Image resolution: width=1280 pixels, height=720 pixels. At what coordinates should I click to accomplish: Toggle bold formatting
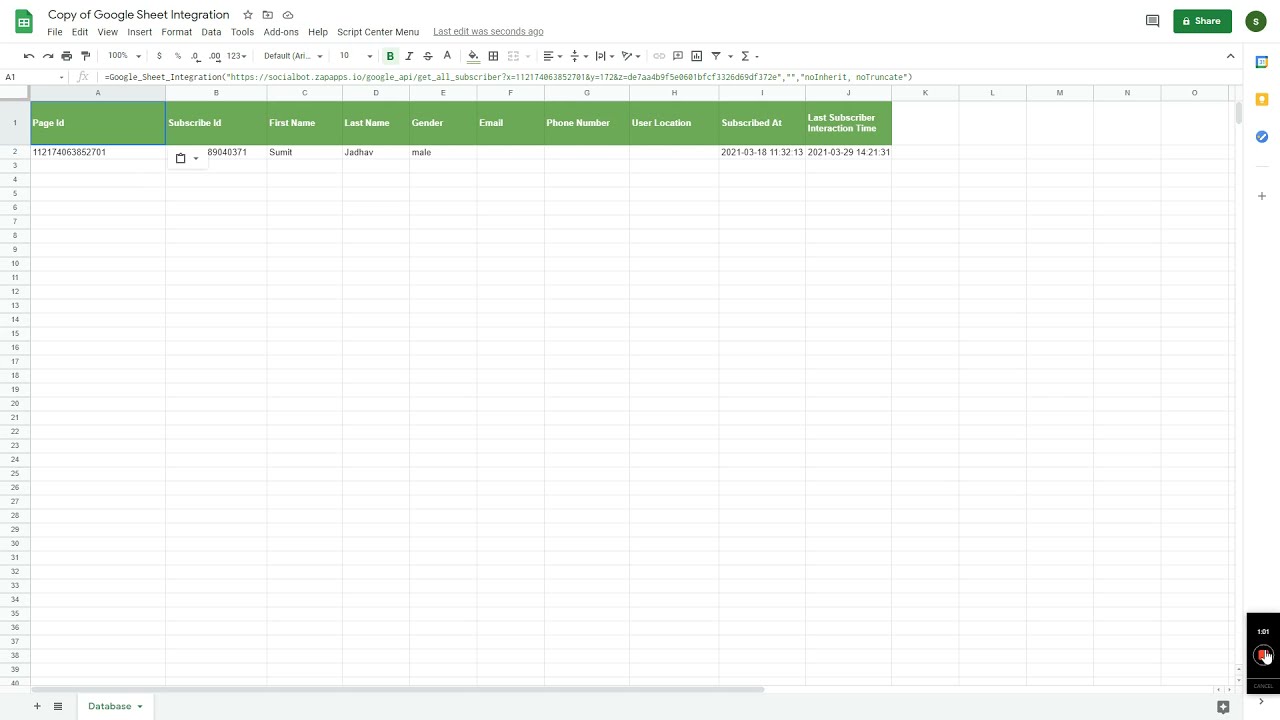pyautogui.click(x=390, y=56)
